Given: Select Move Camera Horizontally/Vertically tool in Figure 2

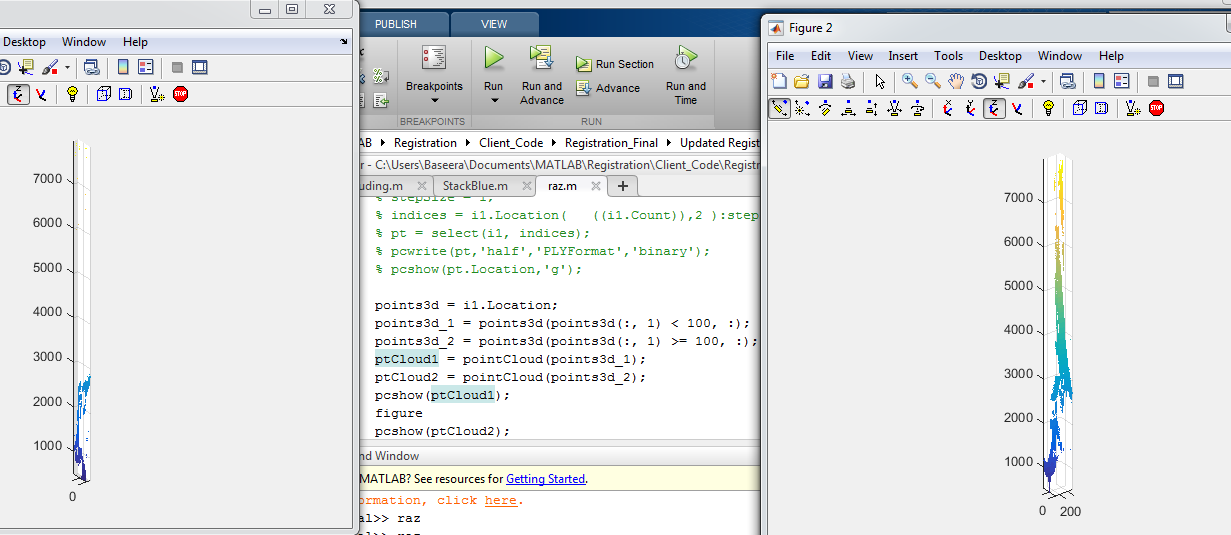Looking at the screenshot, I should (848, 108).
